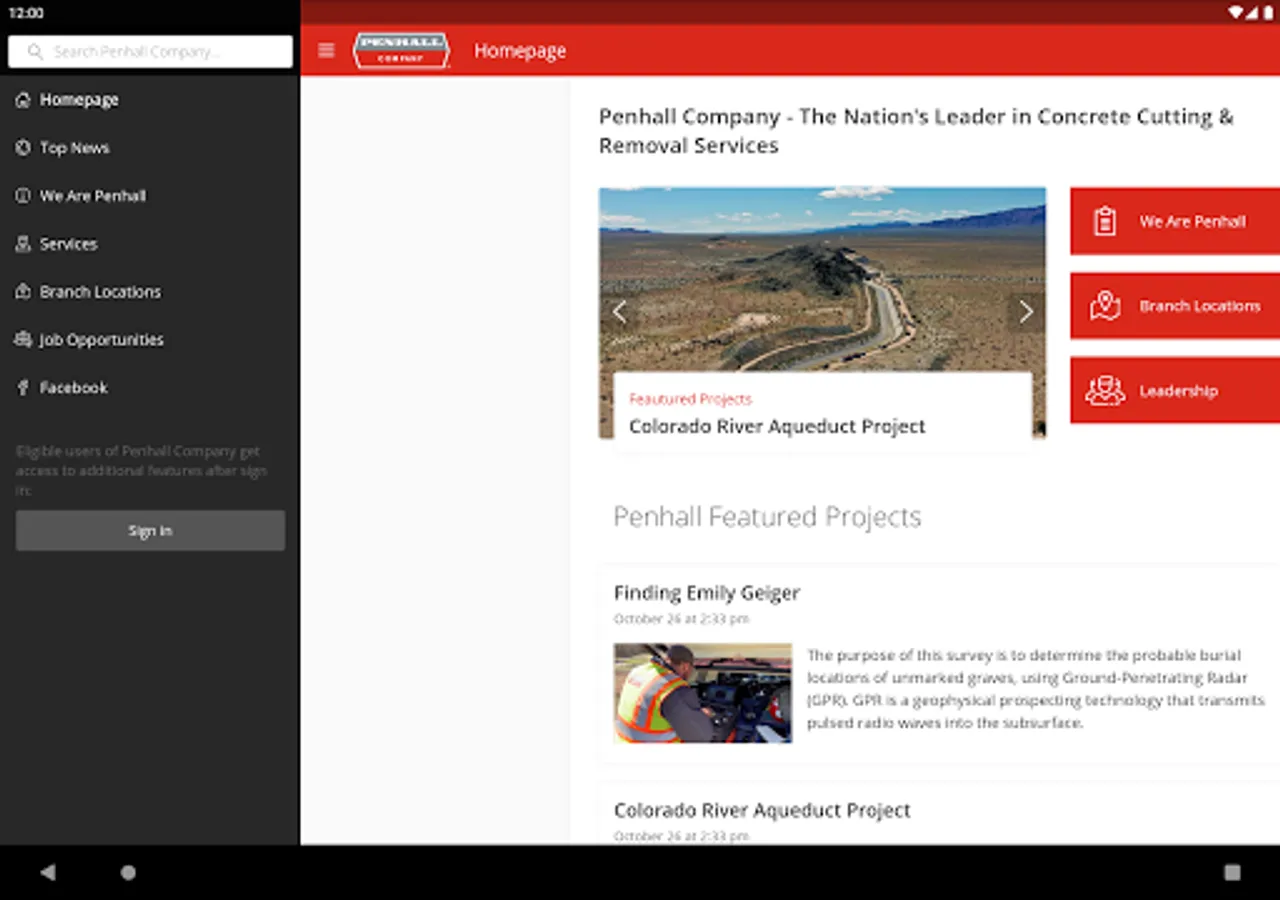Show previous carousel slide

(x=620, y=312)
